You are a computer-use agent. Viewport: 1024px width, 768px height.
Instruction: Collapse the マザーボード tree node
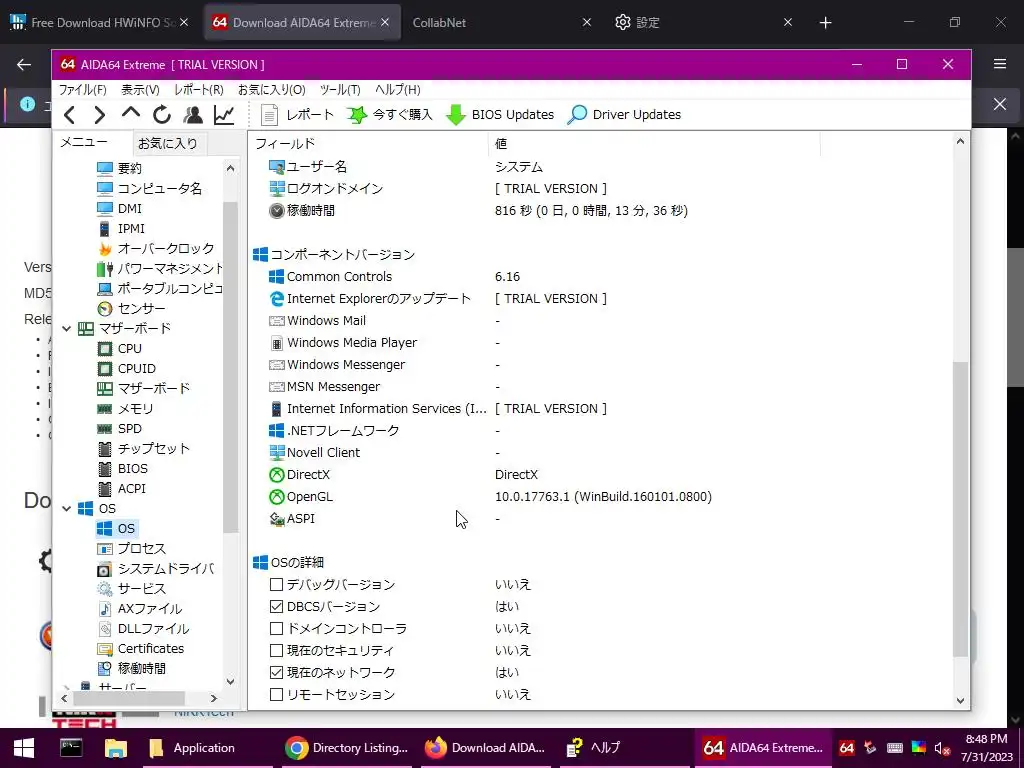[x=67, y=328]
